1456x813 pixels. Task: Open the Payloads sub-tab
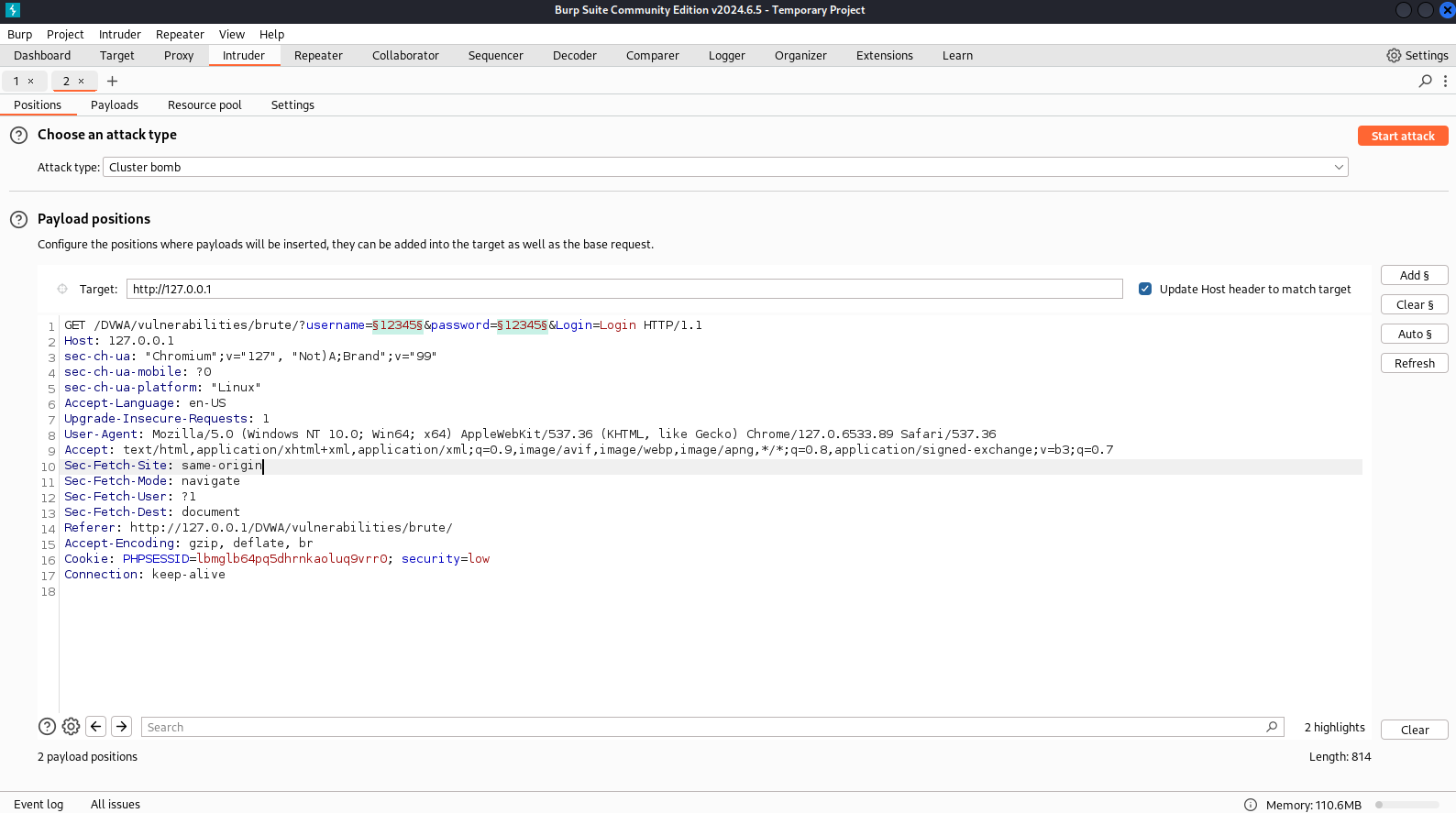click(115, 105)
